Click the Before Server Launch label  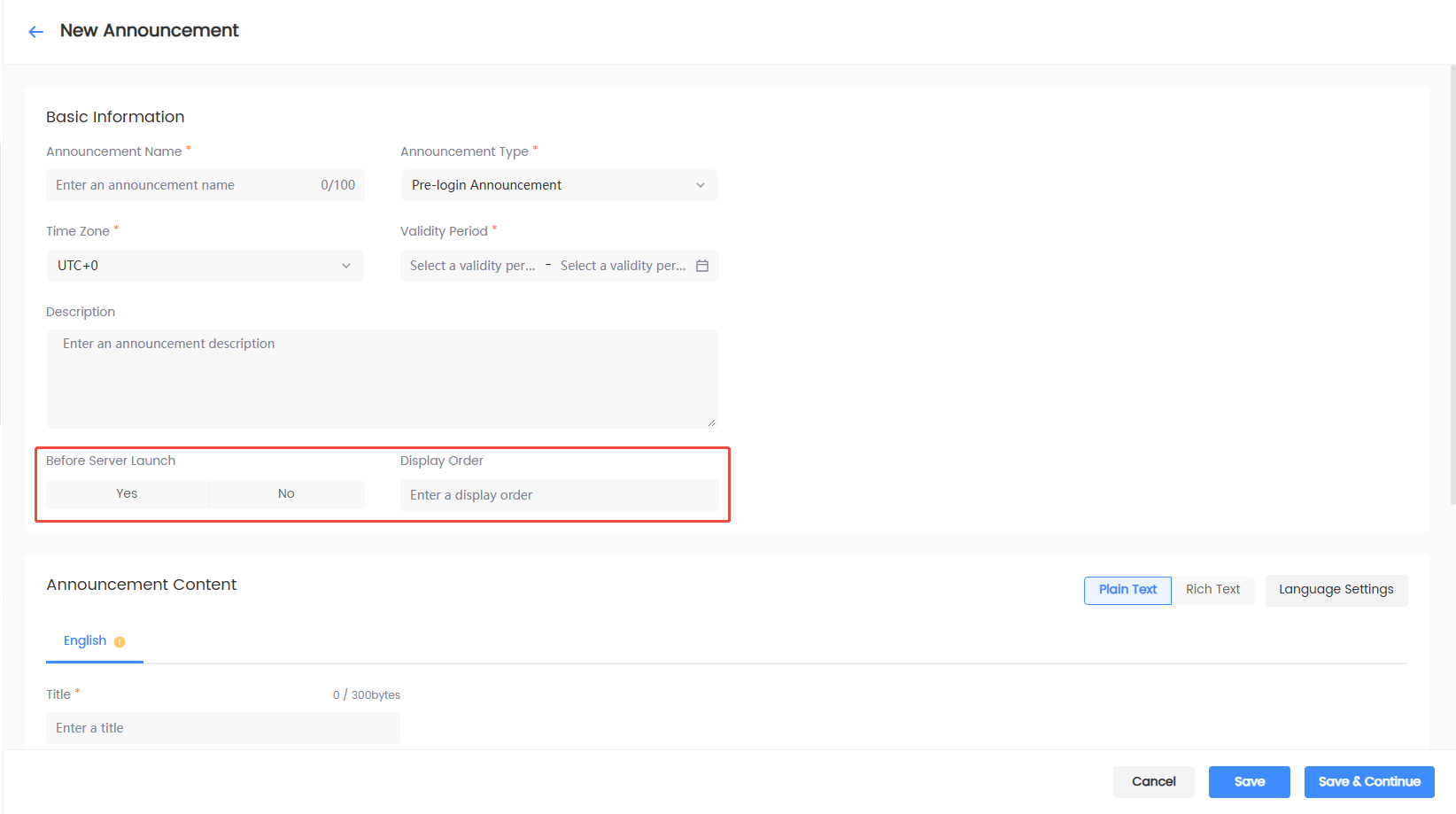pos(111,461)
